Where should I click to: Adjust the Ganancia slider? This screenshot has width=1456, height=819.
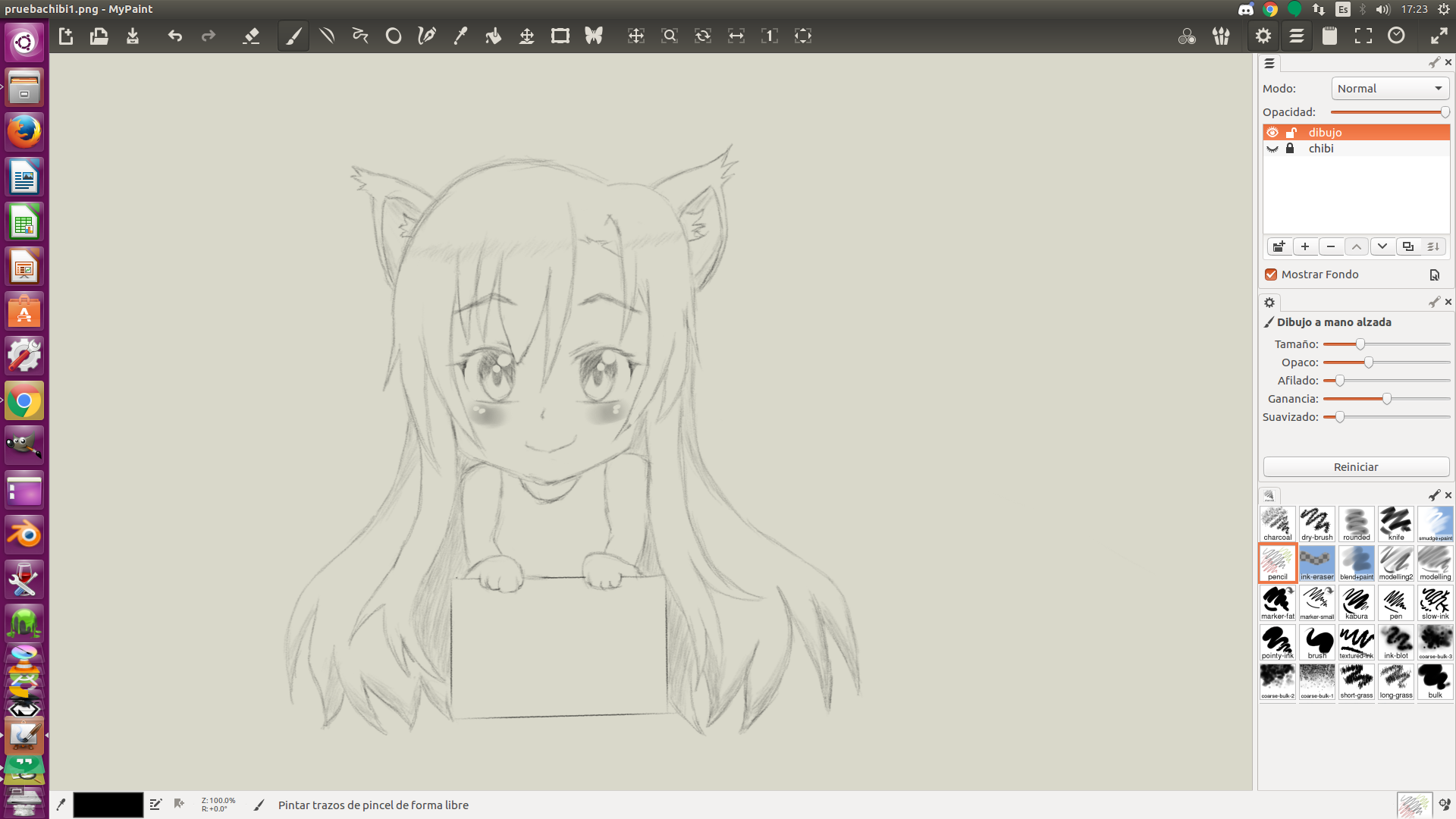pos(1387,399)
